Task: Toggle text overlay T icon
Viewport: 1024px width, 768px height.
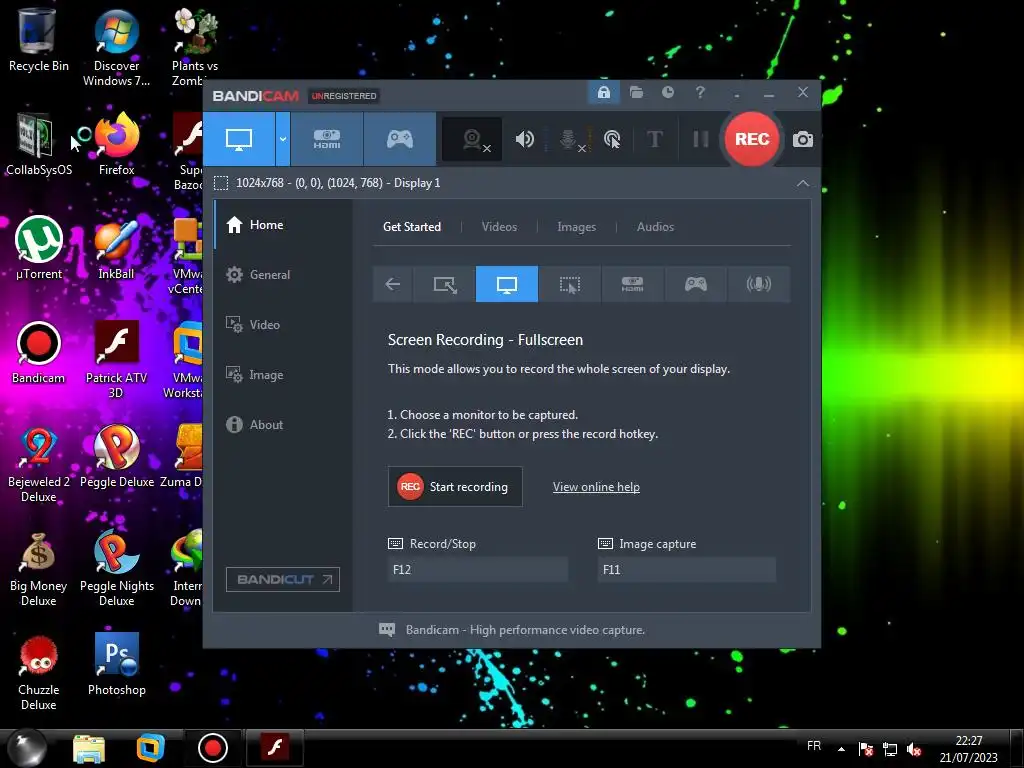Action: pyautogui.click(x=654, y=139)
